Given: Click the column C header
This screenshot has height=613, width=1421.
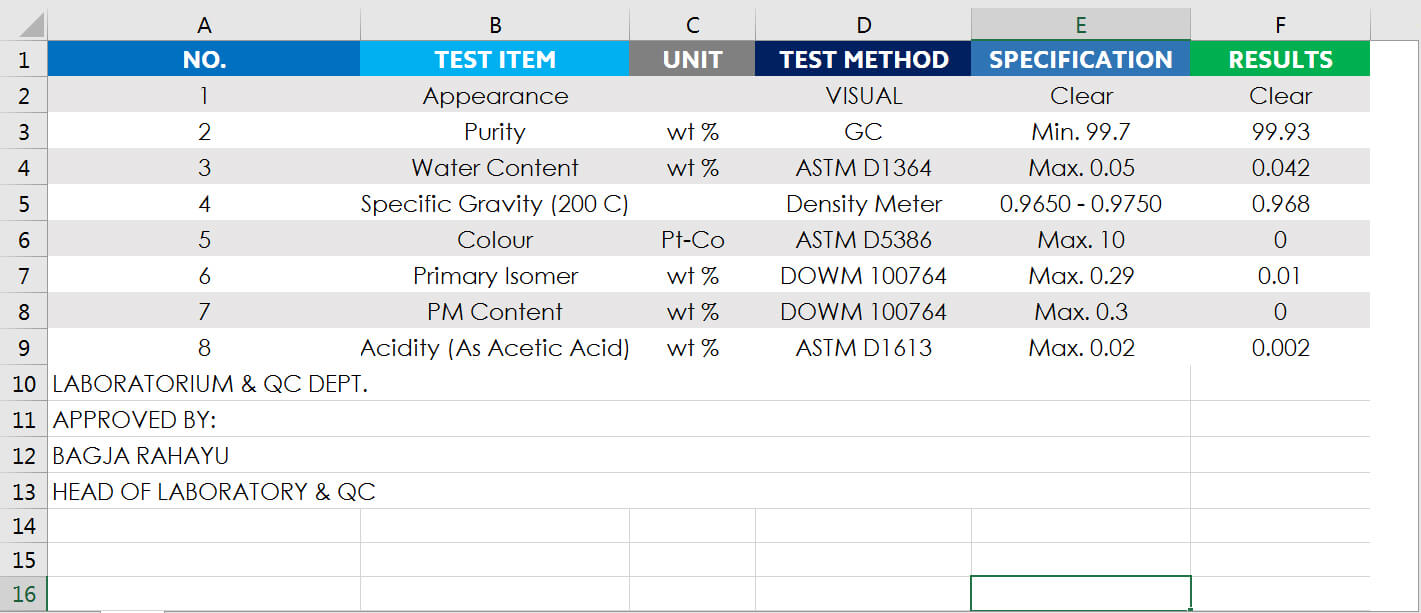Looking at the screenshot, I should tap(692, 25).
